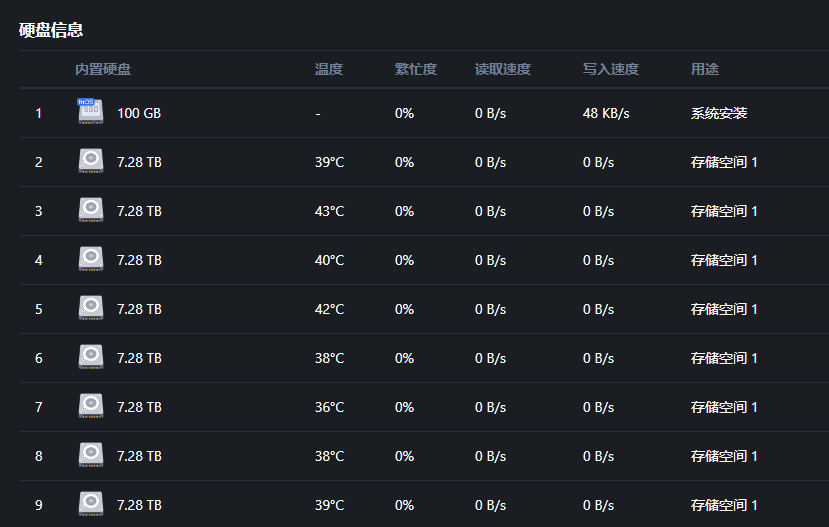Click the 繁忙度 column header
Viewport: 829px width, 527px height.
[x=416, y=69]
